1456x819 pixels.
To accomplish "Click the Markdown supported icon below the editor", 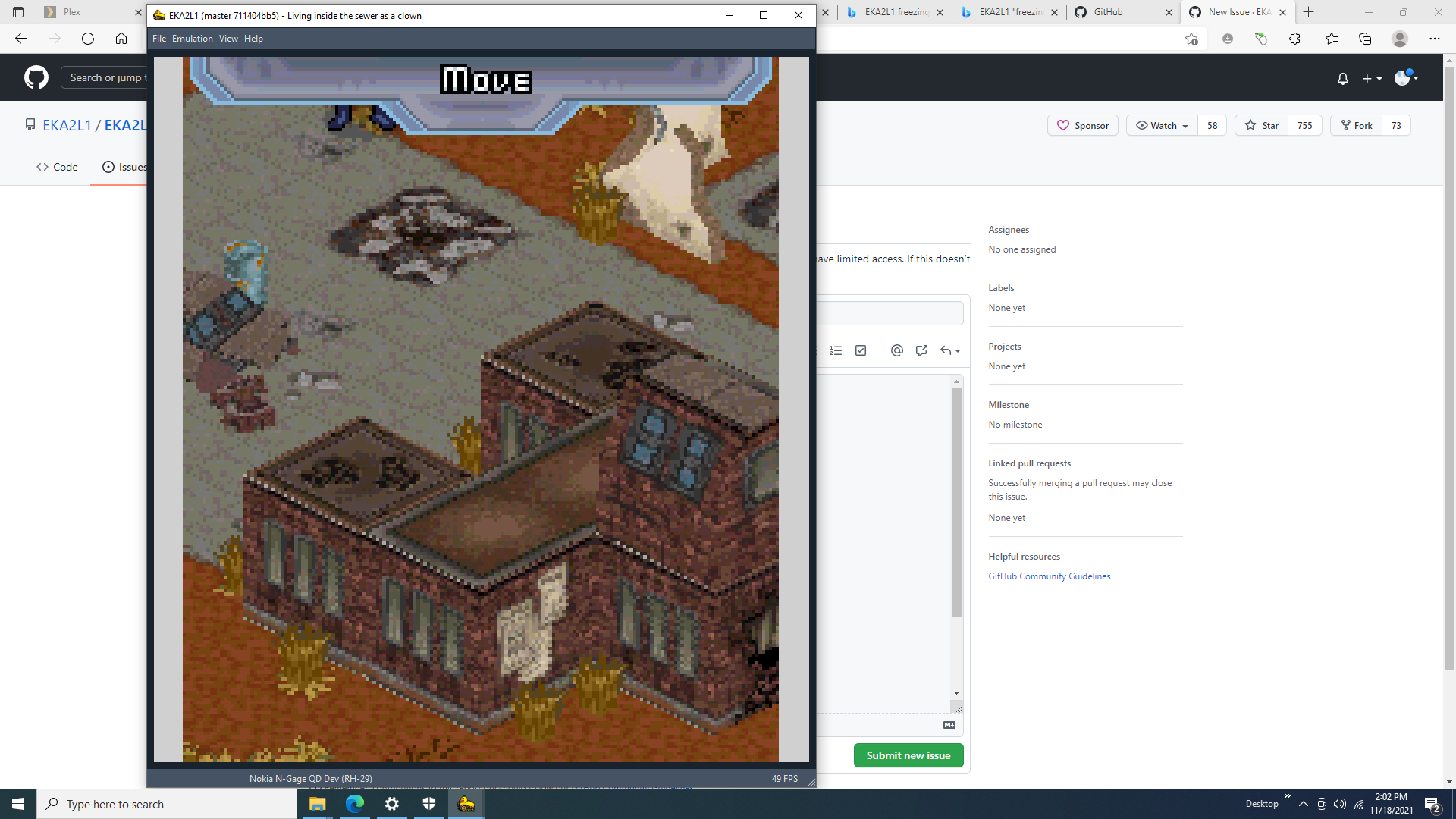I will point(948,725).
